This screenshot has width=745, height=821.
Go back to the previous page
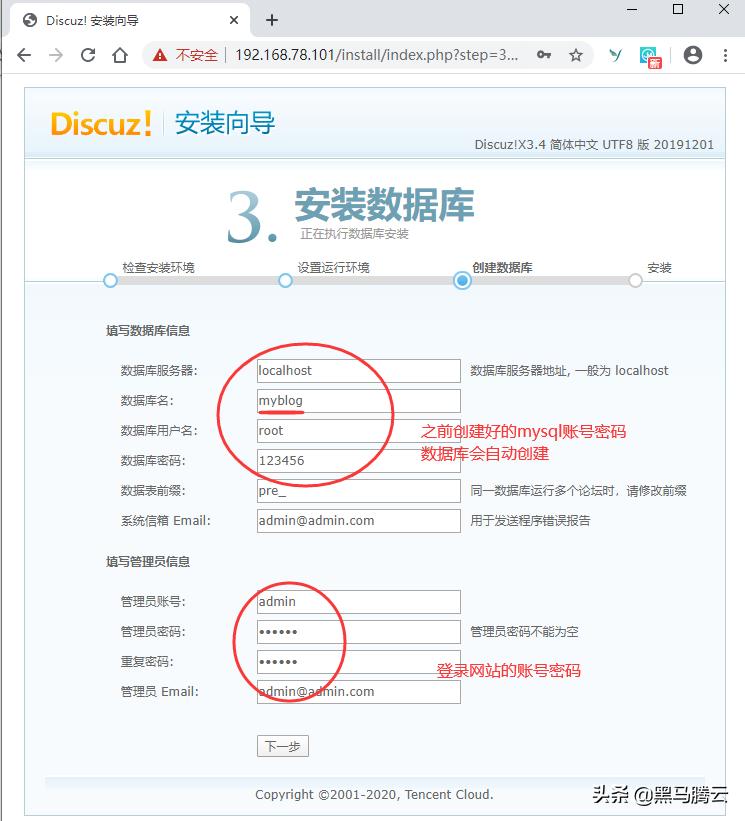[x=24, y=55]
